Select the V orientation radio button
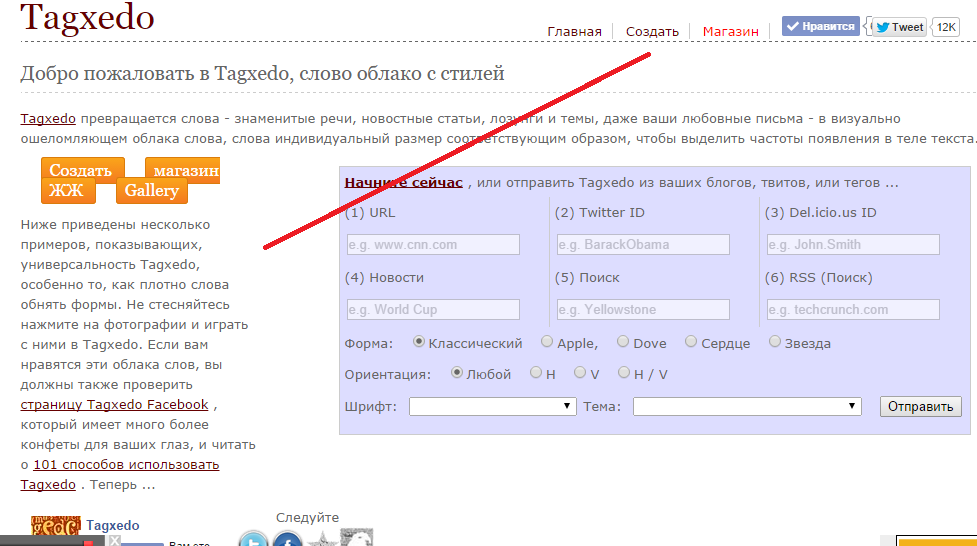This screenshot has width=977, height=546. pos(580,373)
